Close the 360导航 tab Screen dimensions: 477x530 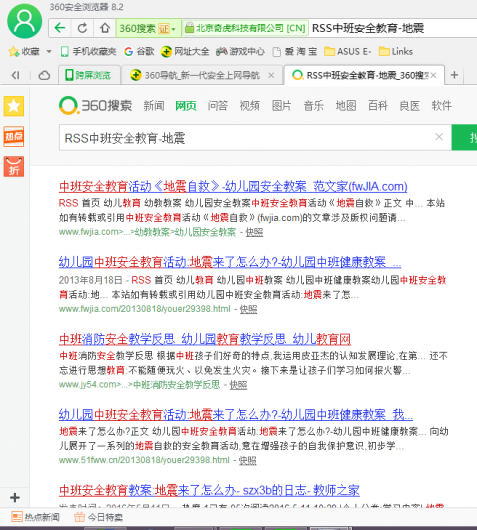[x=271, y=75]
